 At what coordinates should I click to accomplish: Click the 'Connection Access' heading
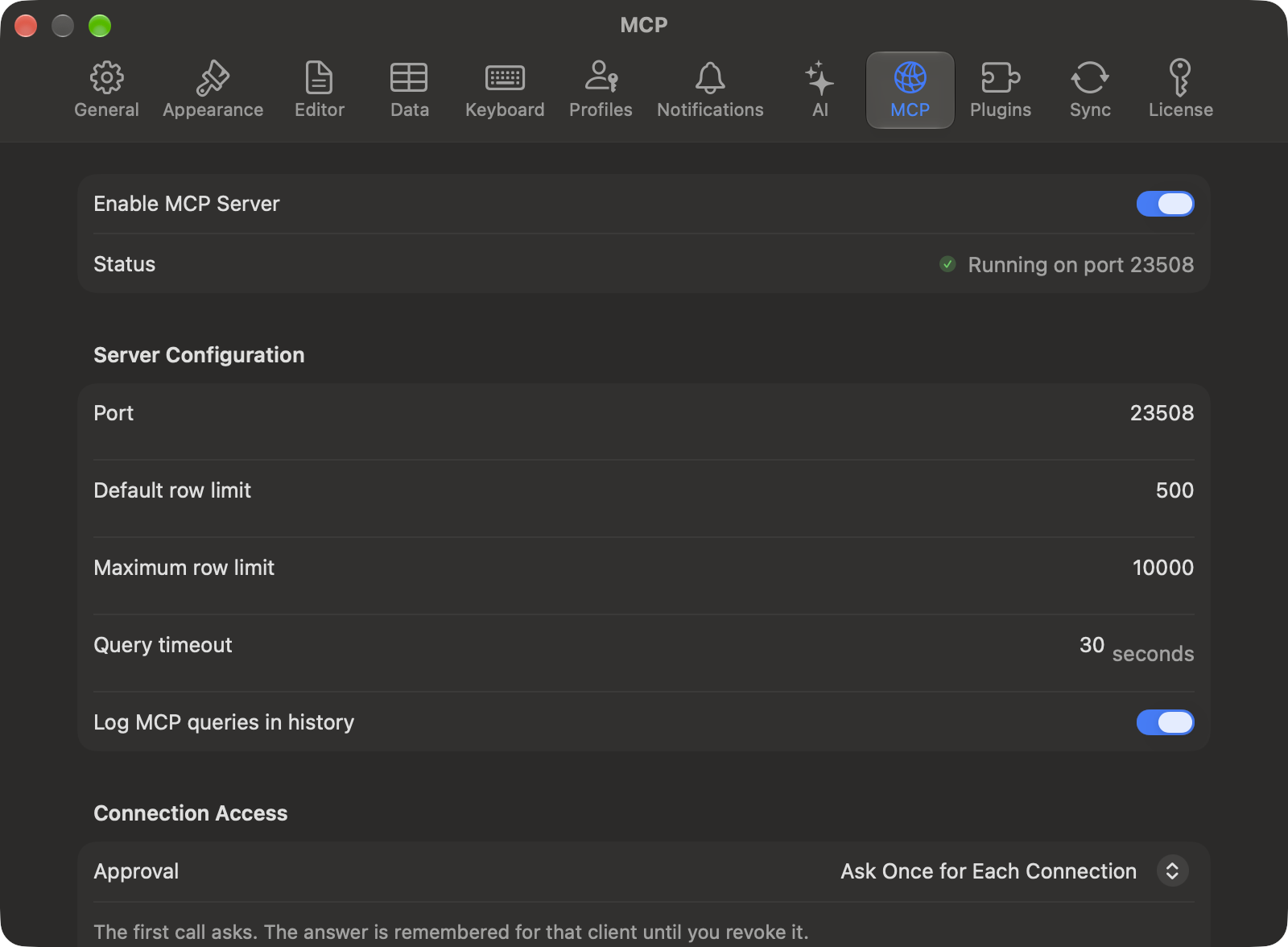tap(190, 813)
